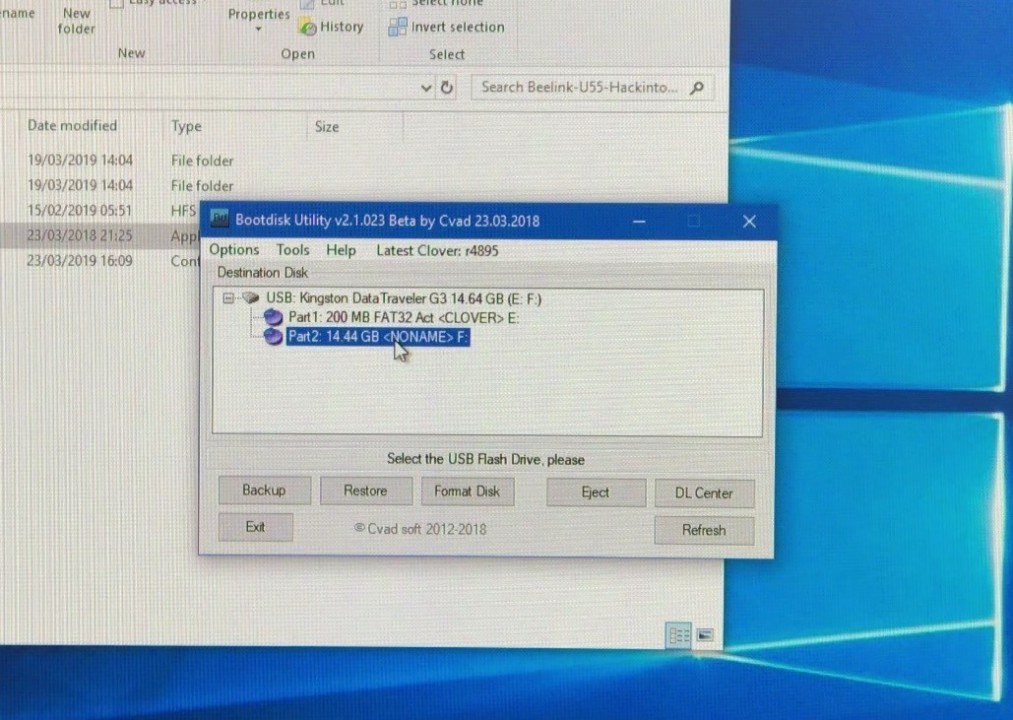
Task: Open the DL Center
Action: pyautogui.click(x=704, y=493)
